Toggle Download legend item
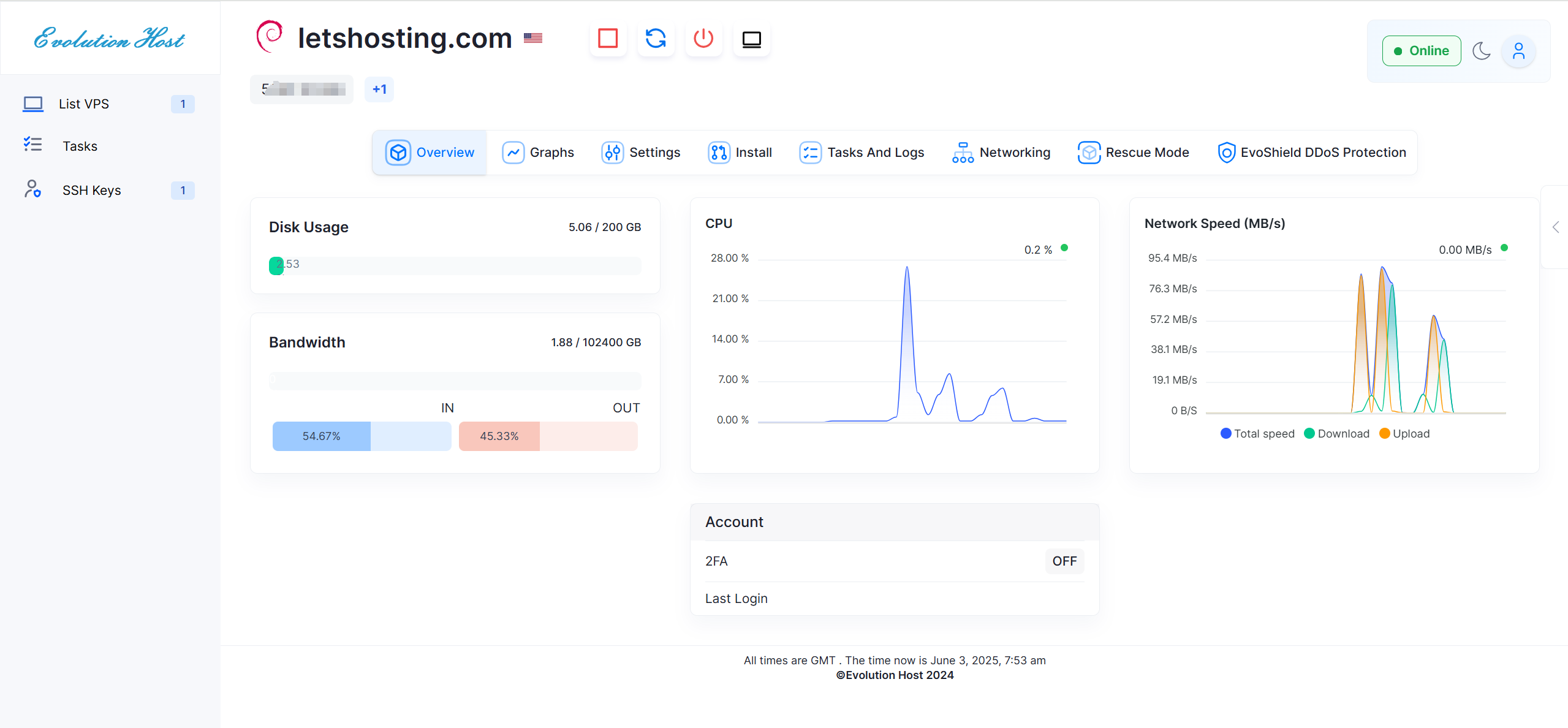The height and width of the screenshot is (728, 1568). click(x=1337, y=434)
